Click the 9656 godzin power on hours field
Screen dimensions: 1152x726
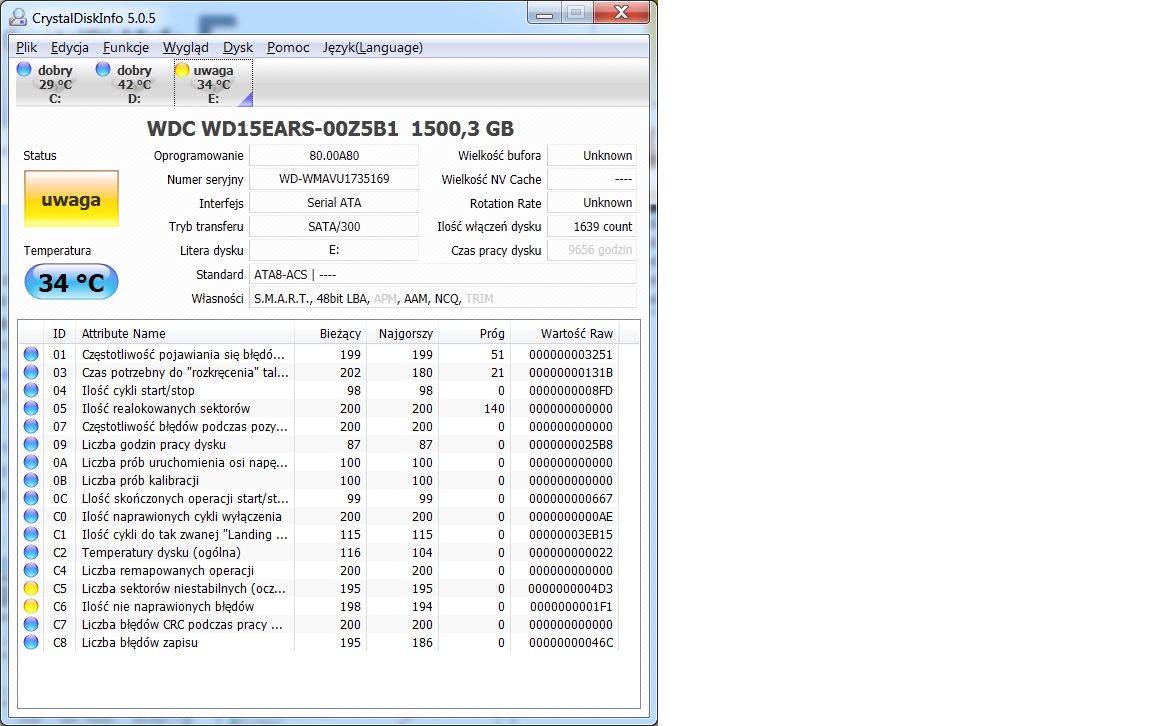(x=592, y=250)
